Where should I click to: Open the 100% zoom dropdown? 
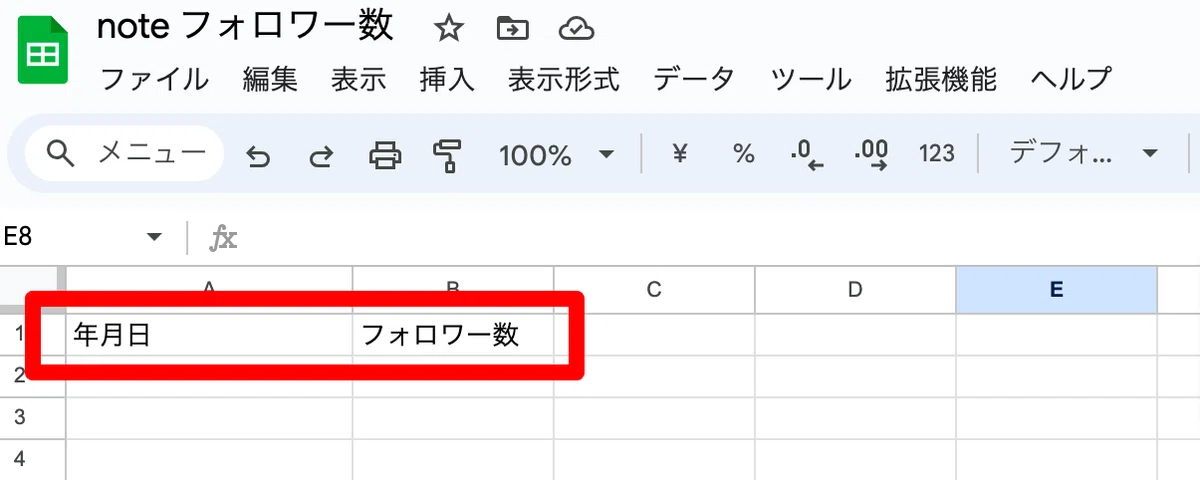pyautogui.click(x=556, y=155)
